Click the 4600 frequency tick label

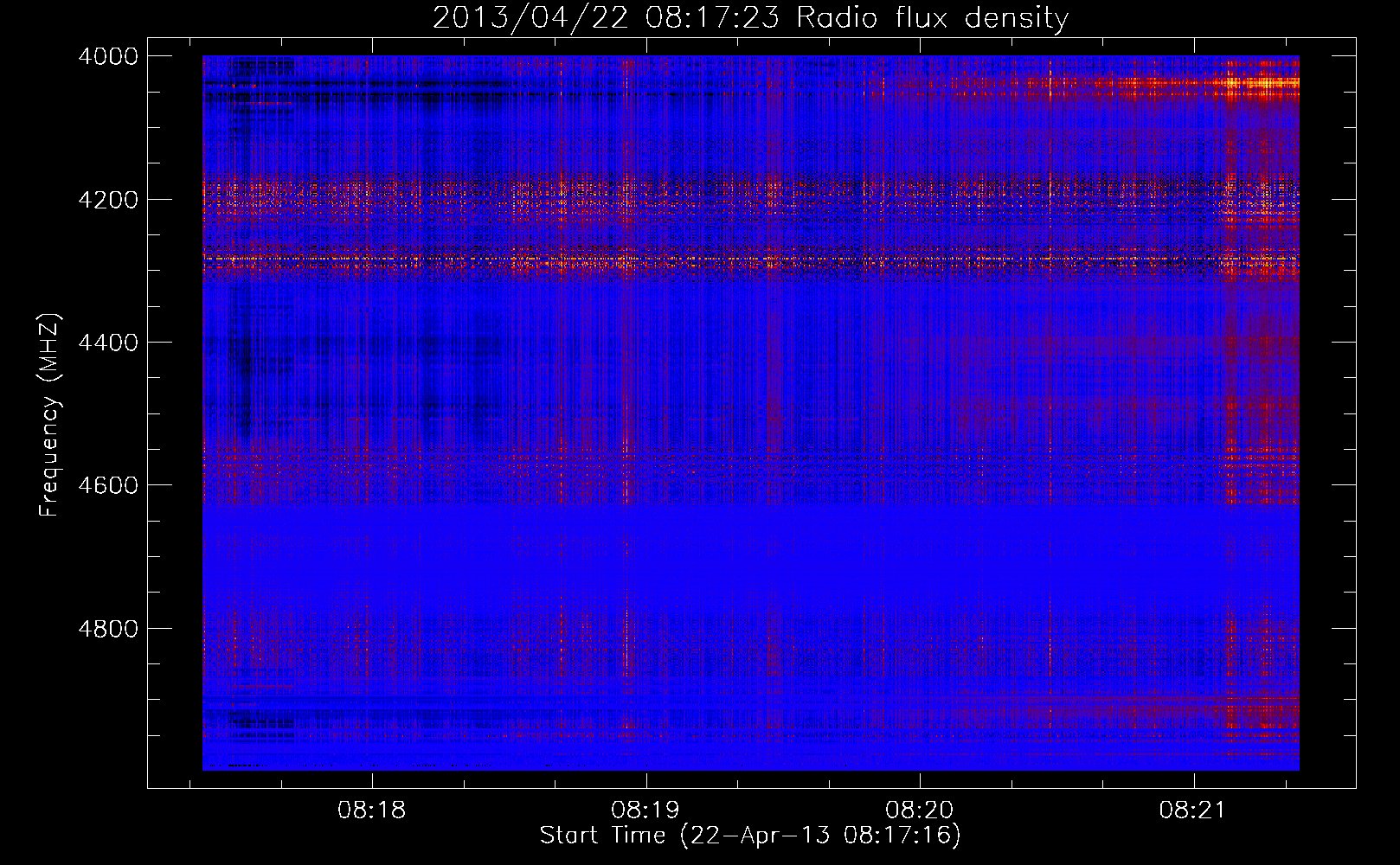tap(108, 485)
